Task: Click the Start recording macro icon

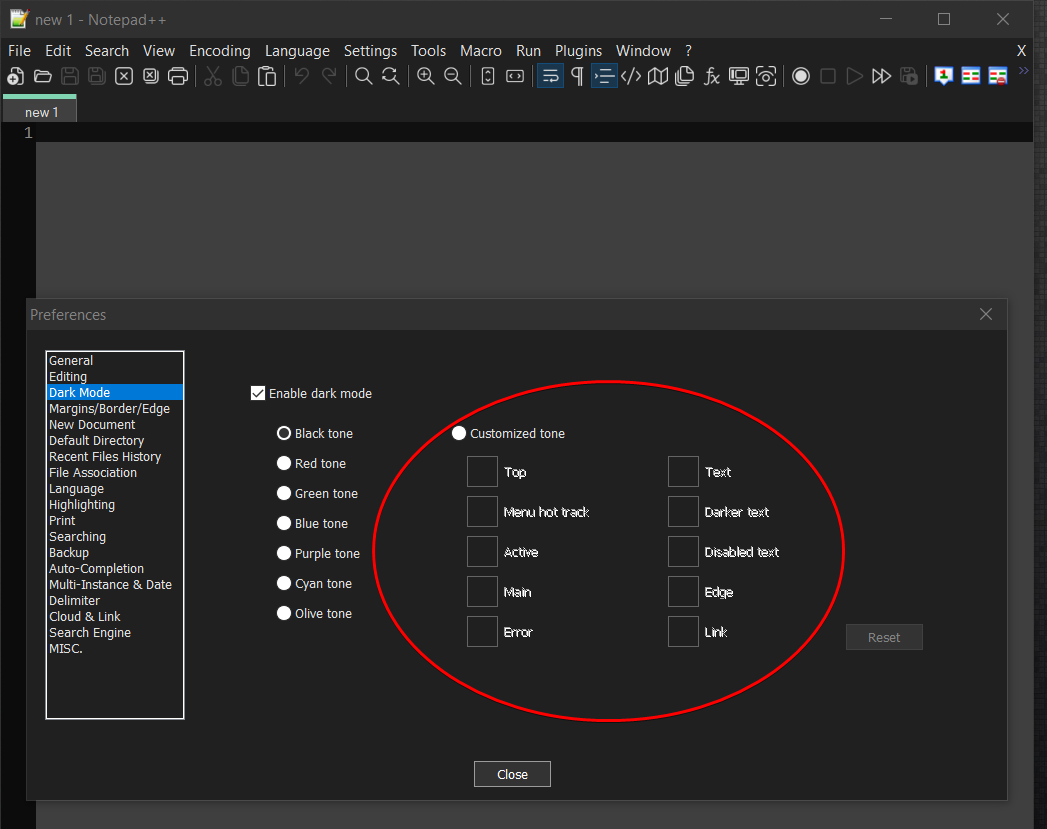Action: pos(801,76)
